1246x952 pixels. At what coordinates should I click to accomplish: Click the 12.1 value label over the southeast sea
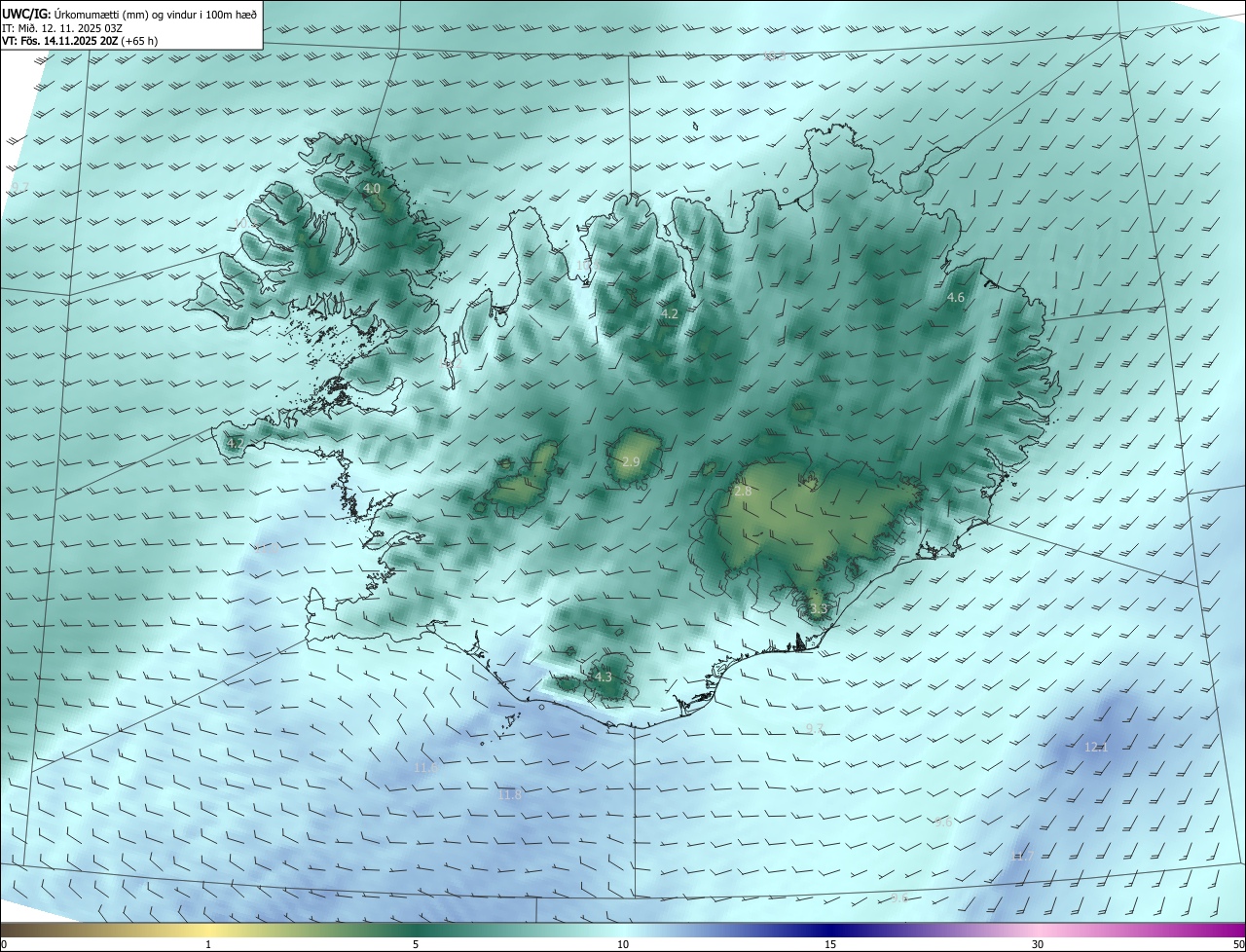pos(1096,747)
